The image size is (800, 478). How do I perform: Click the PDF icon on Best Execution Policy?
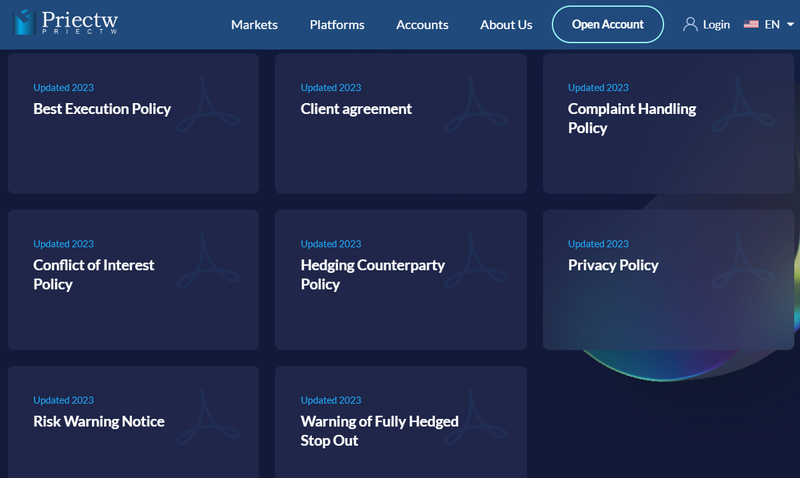[208, 105]
